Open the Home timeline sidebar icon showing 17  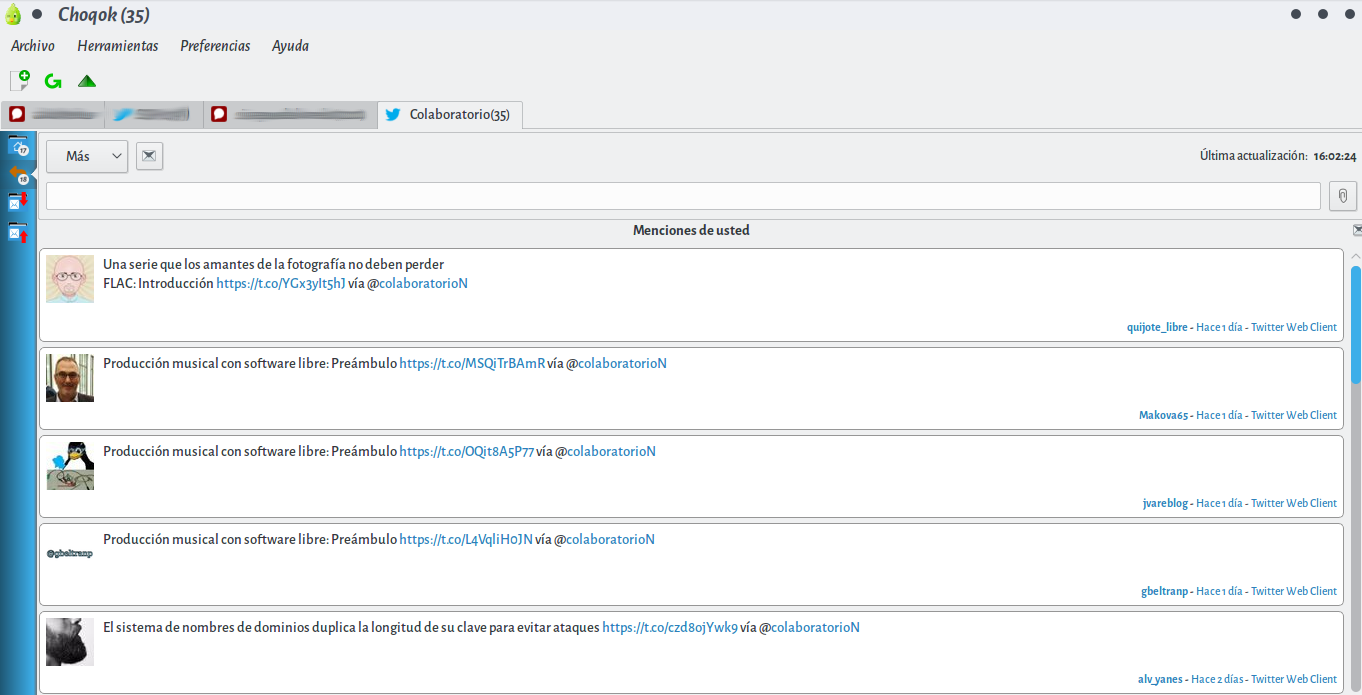tap(18, 147)
